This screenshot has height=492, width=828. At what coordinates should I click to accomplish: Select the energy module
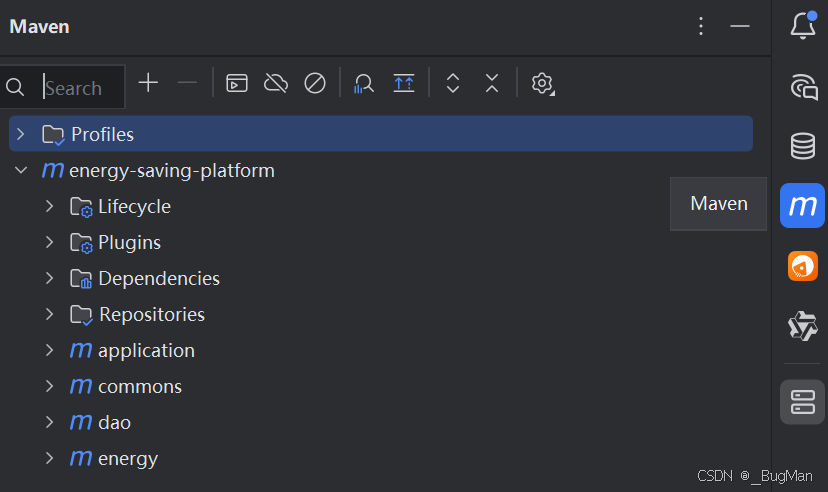click(x=128, y=459)
